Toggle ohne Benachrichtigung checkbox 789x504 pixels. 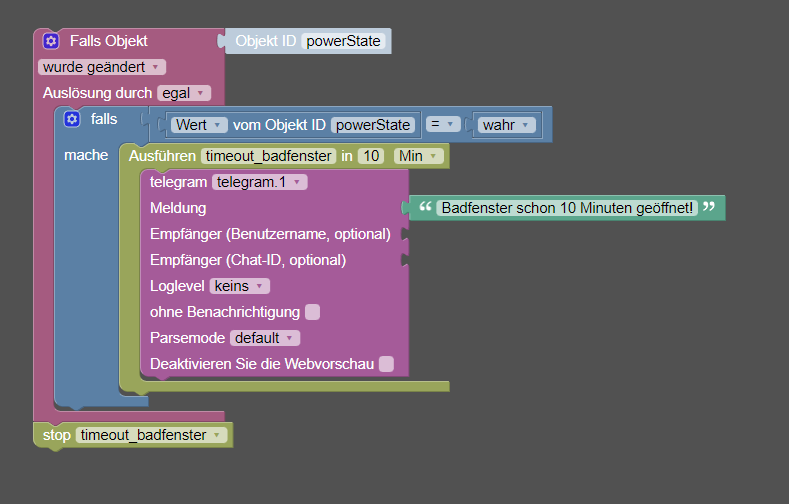(x=312, y=312)
